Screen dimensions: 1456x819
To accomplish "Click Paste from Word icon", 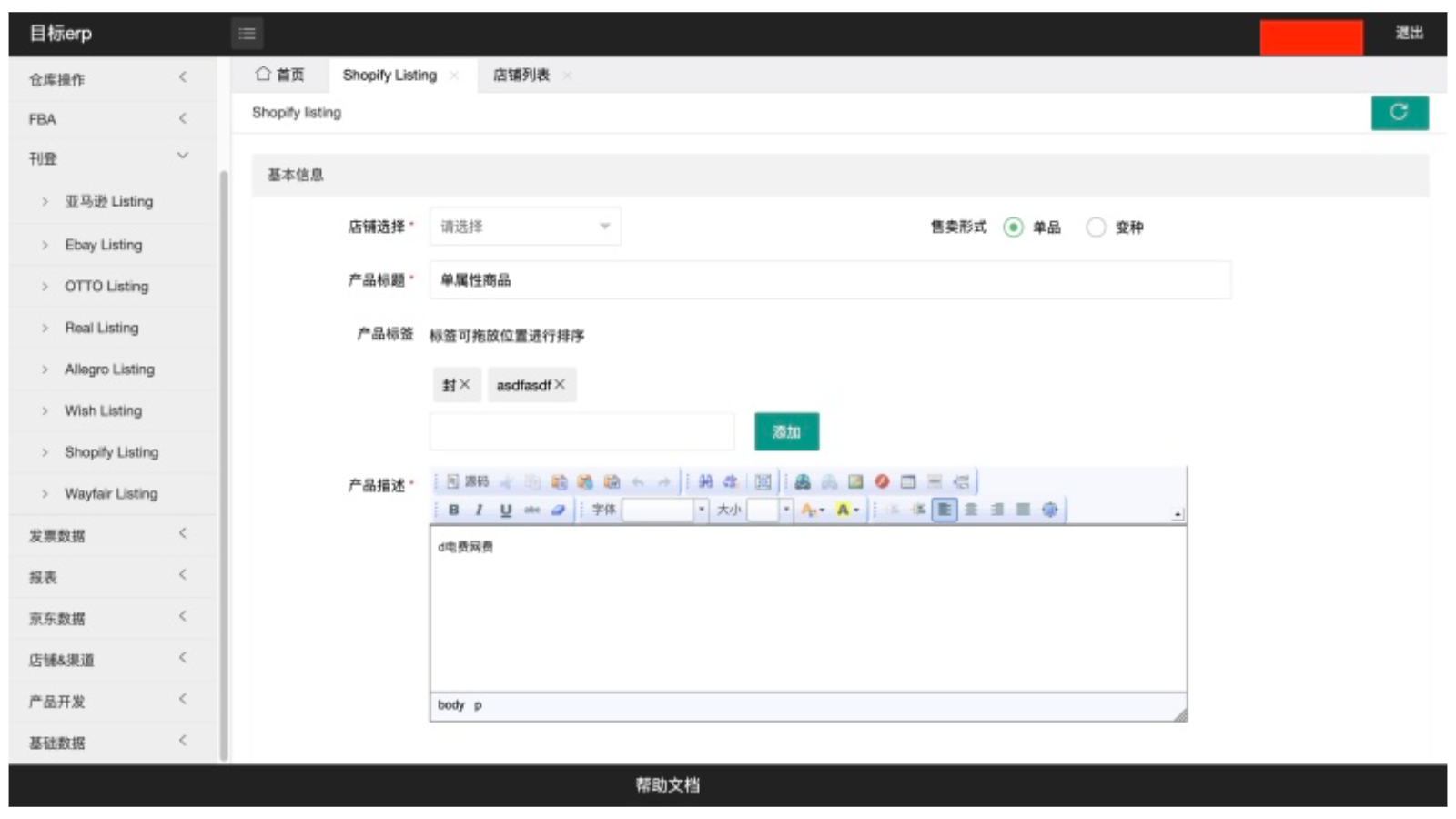I will tap(612, 481).
